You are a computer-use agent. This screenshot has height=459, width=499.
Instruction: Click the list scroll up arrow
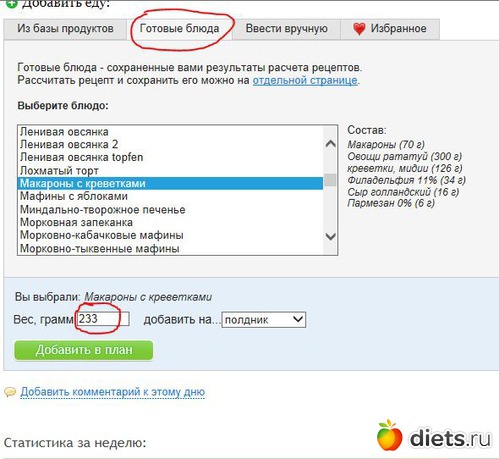pos(330,144)
